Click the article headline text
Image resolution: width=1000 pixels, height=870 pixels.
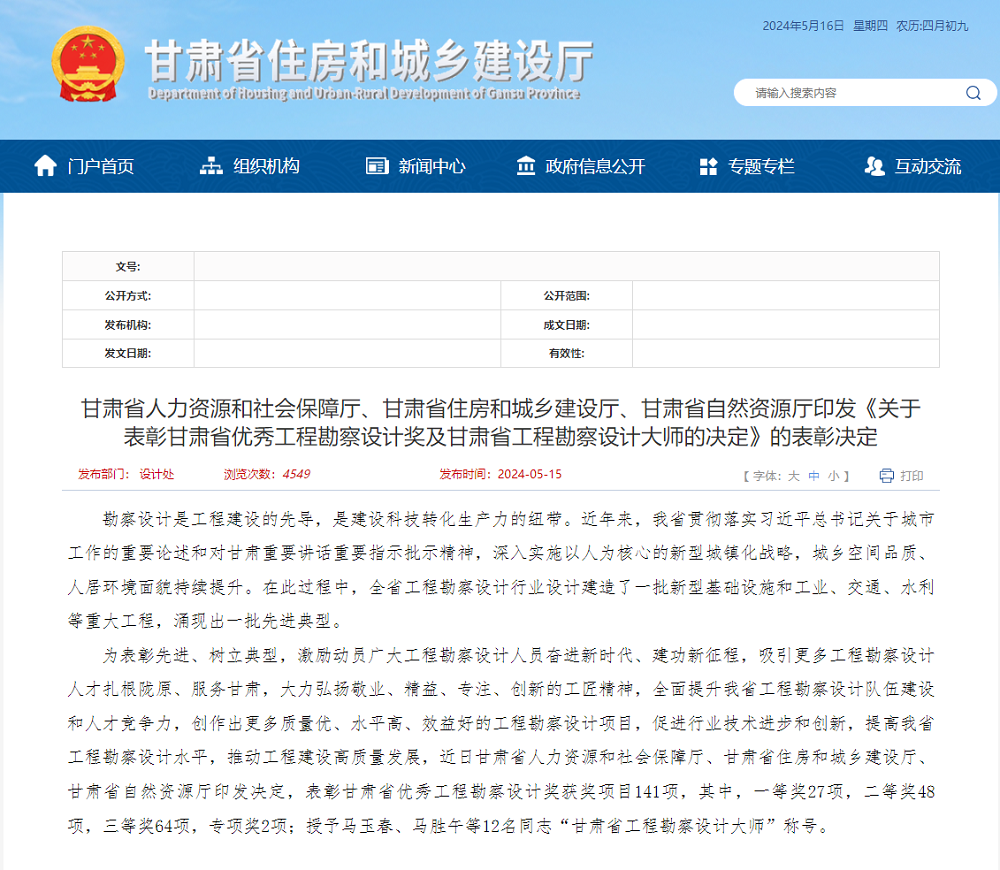(x=501, y=422)
